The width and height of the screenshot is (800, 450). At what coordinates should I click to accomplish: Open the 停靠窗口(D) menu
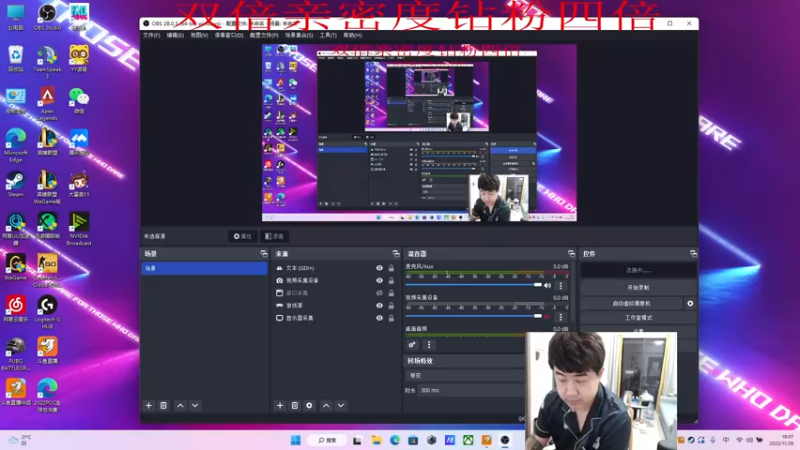229,35
